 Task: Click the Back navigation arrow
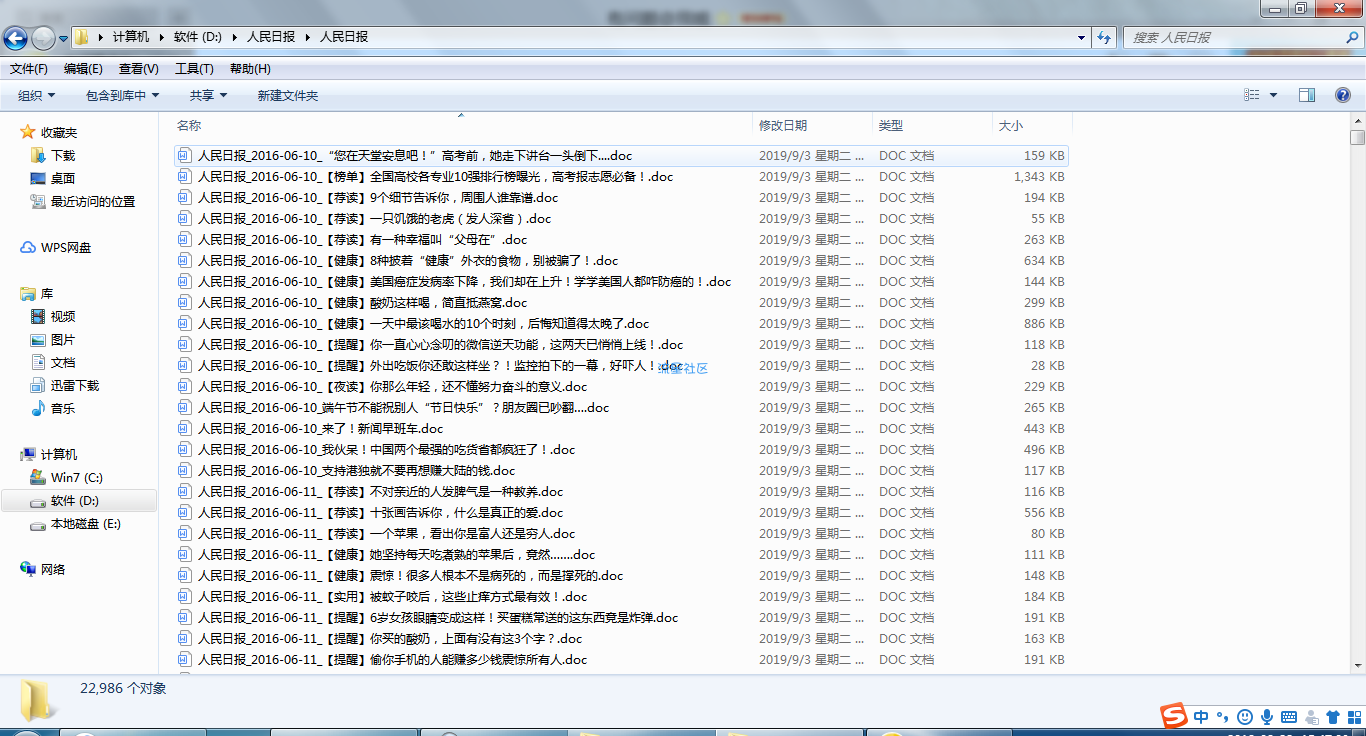click(x=16, y=38)
